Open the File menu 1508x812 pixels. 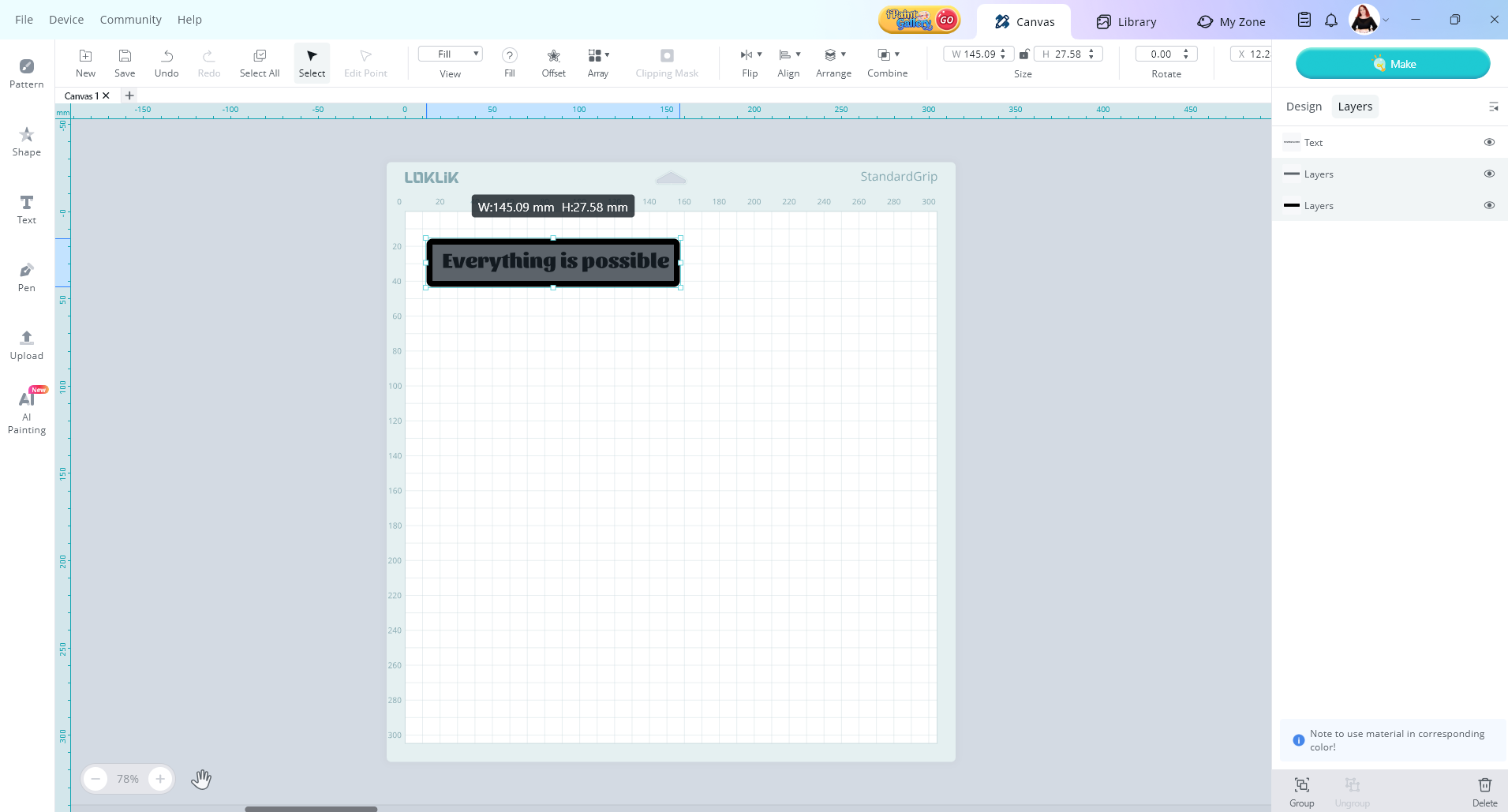tap(24, 20)
